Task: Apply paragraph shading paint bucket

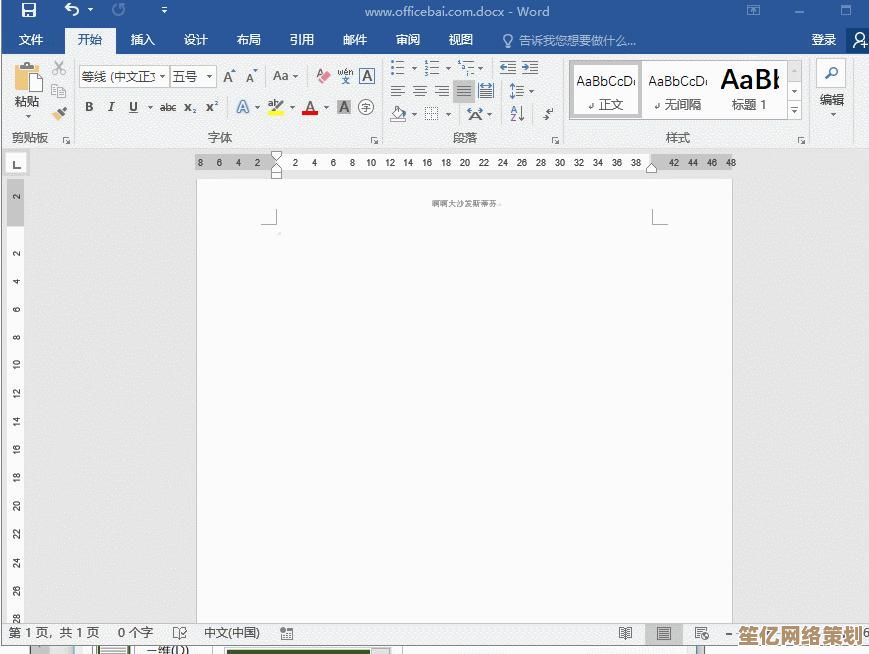Action: click(x=398, y=114)
